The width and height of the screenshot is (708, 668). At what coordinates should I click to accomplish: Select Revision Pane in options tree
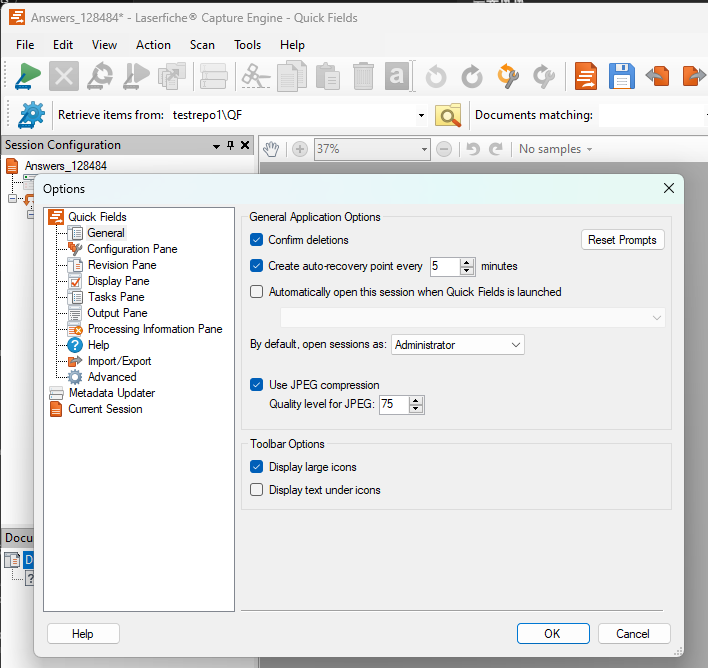click(x=122, y=265)
